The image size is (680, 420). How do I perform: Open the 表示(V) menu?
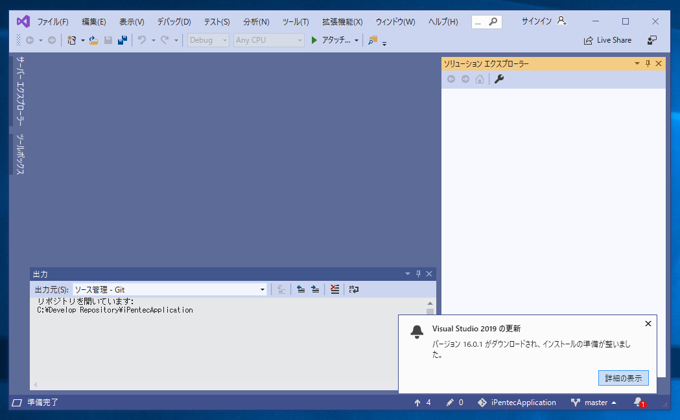coord(131,22)
